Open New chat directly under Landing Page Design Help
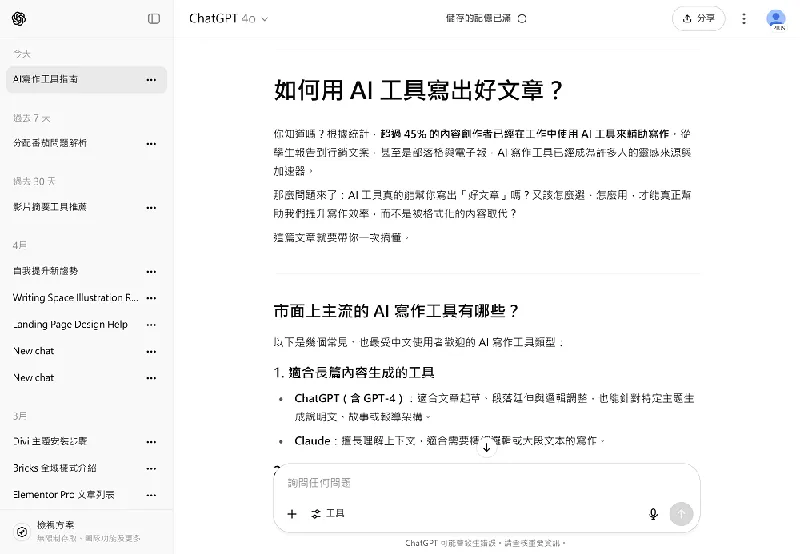Image resolution: width=800 pixels, height=554 pixels. tap(87, 351)
